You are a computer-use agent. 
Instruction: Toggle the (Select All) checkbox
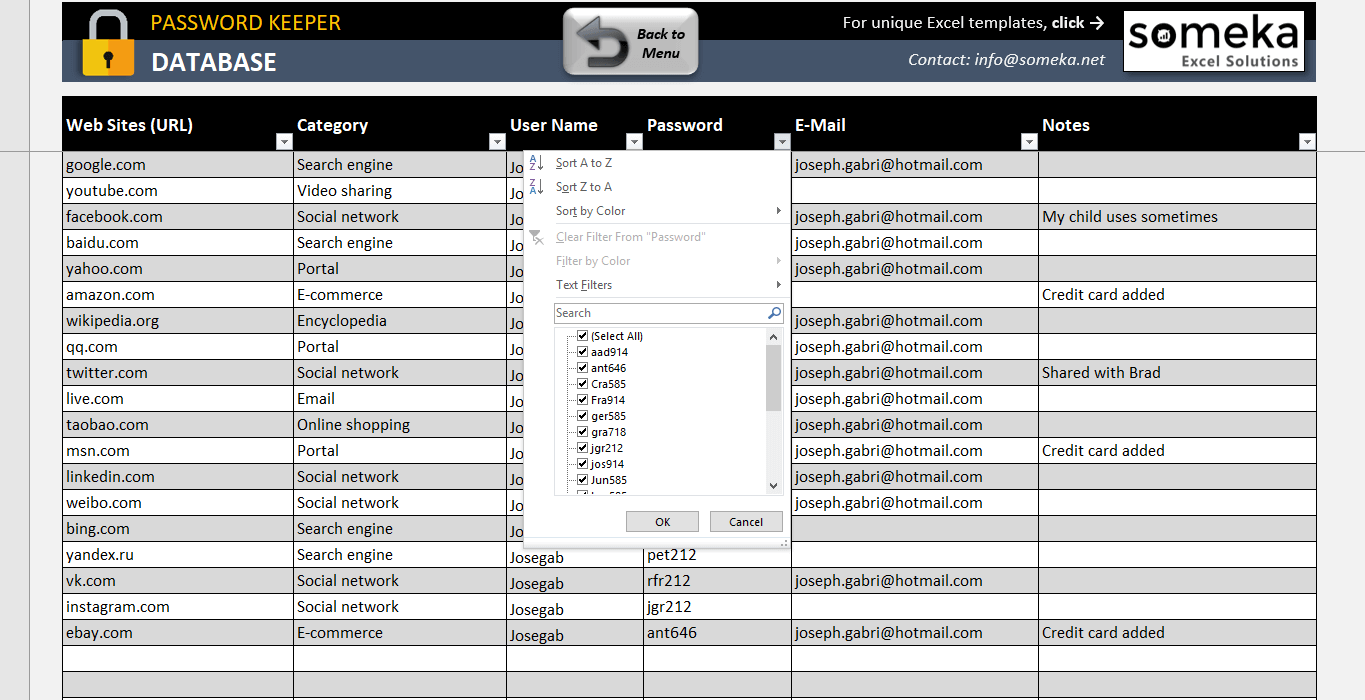coord(582,336)
